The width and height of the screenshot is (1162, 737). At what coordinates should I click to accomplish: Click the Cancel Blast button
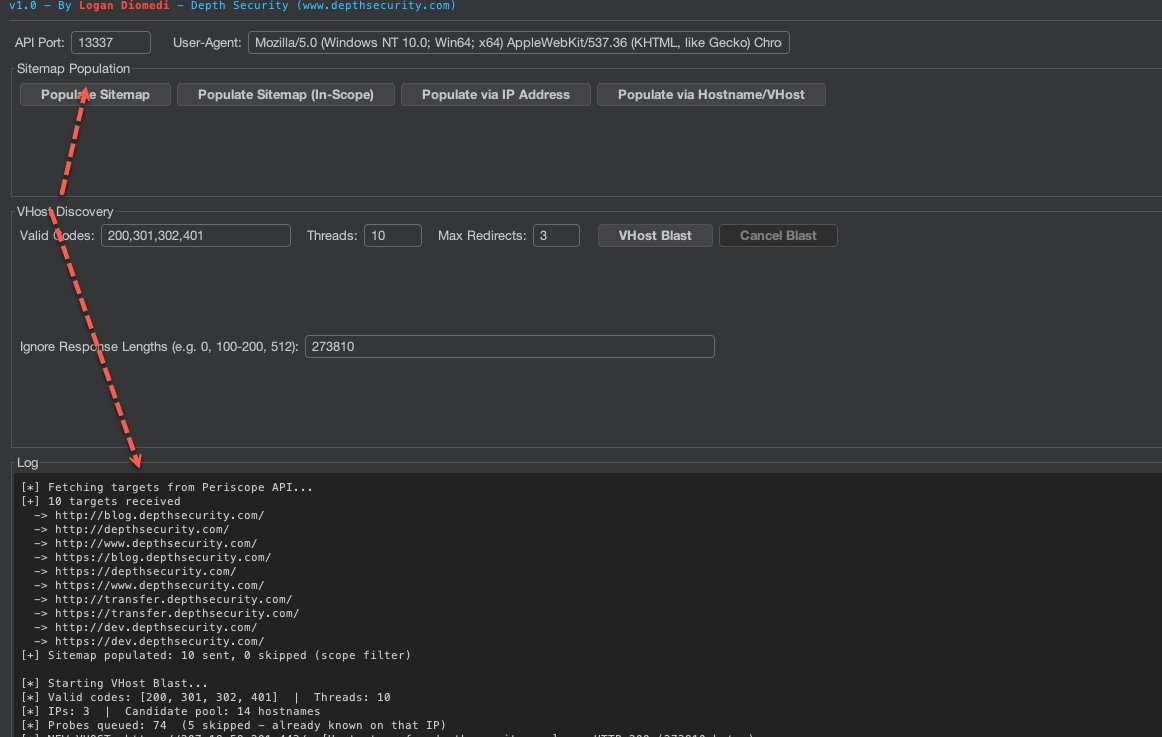pos(777,236)
